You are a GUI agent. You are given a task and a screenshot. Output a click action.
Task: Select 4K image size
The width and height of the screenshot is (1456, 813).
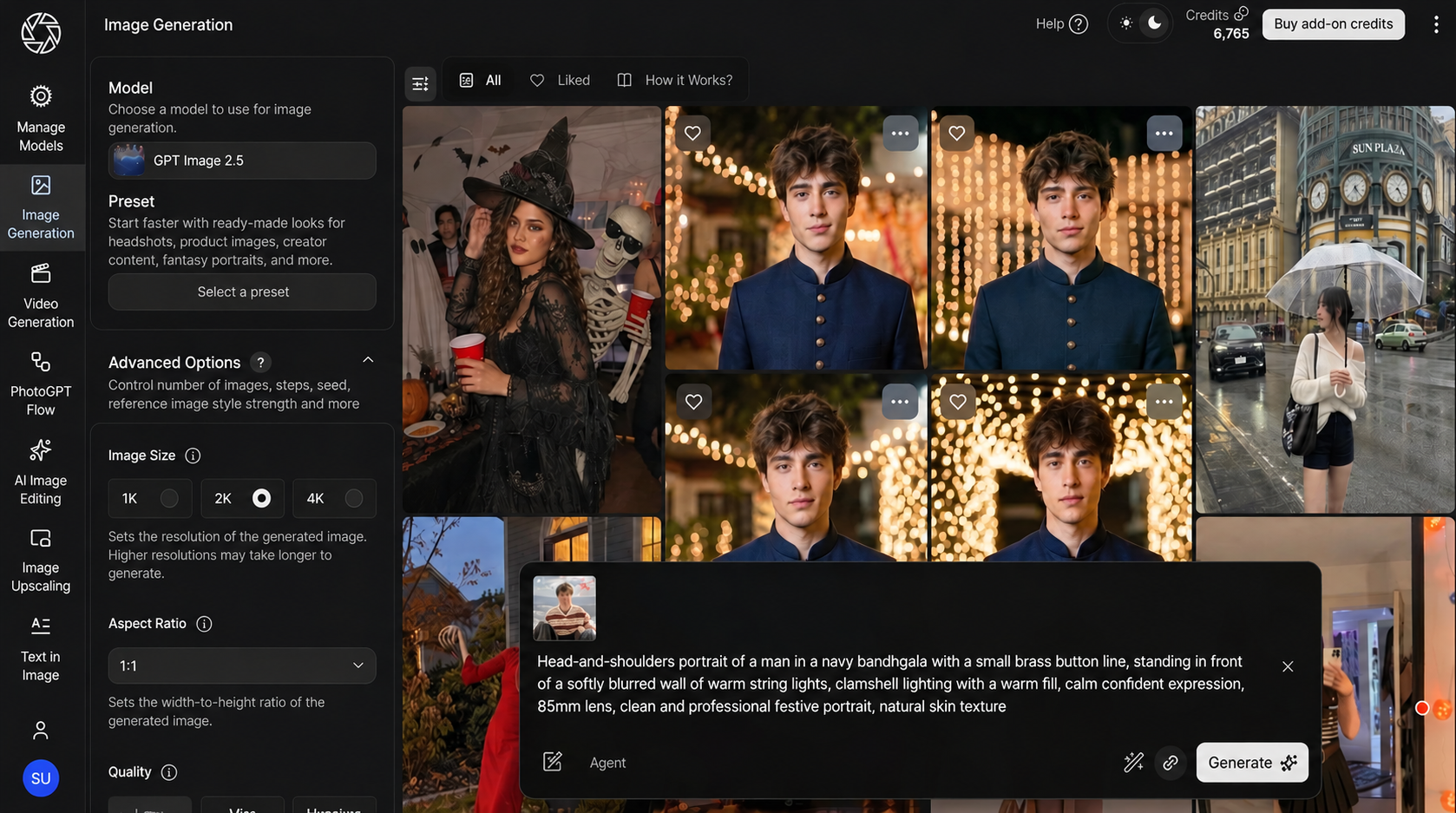pos(334,498)
